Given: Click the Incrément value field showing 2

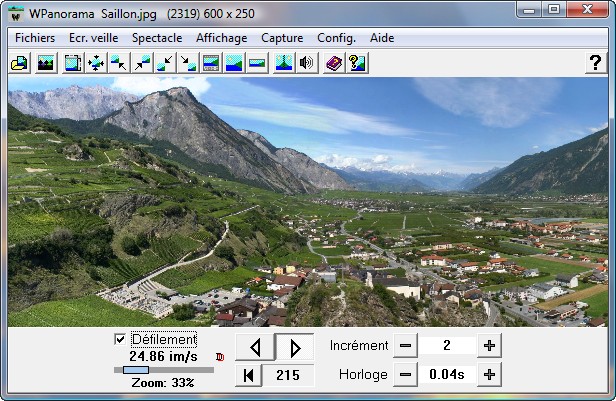Looking at the screenshot, I should coord(447,346).
